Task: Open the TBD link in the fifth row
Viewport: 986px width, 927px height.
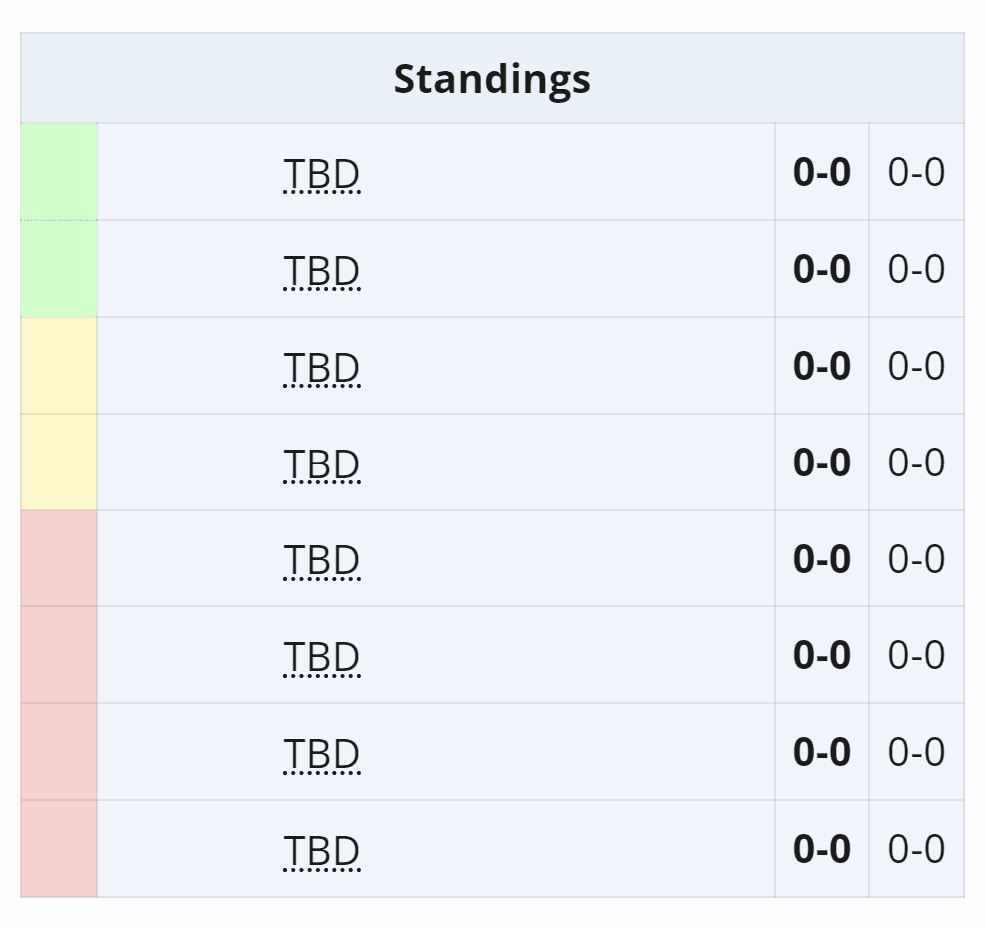Action: (322, 559)
